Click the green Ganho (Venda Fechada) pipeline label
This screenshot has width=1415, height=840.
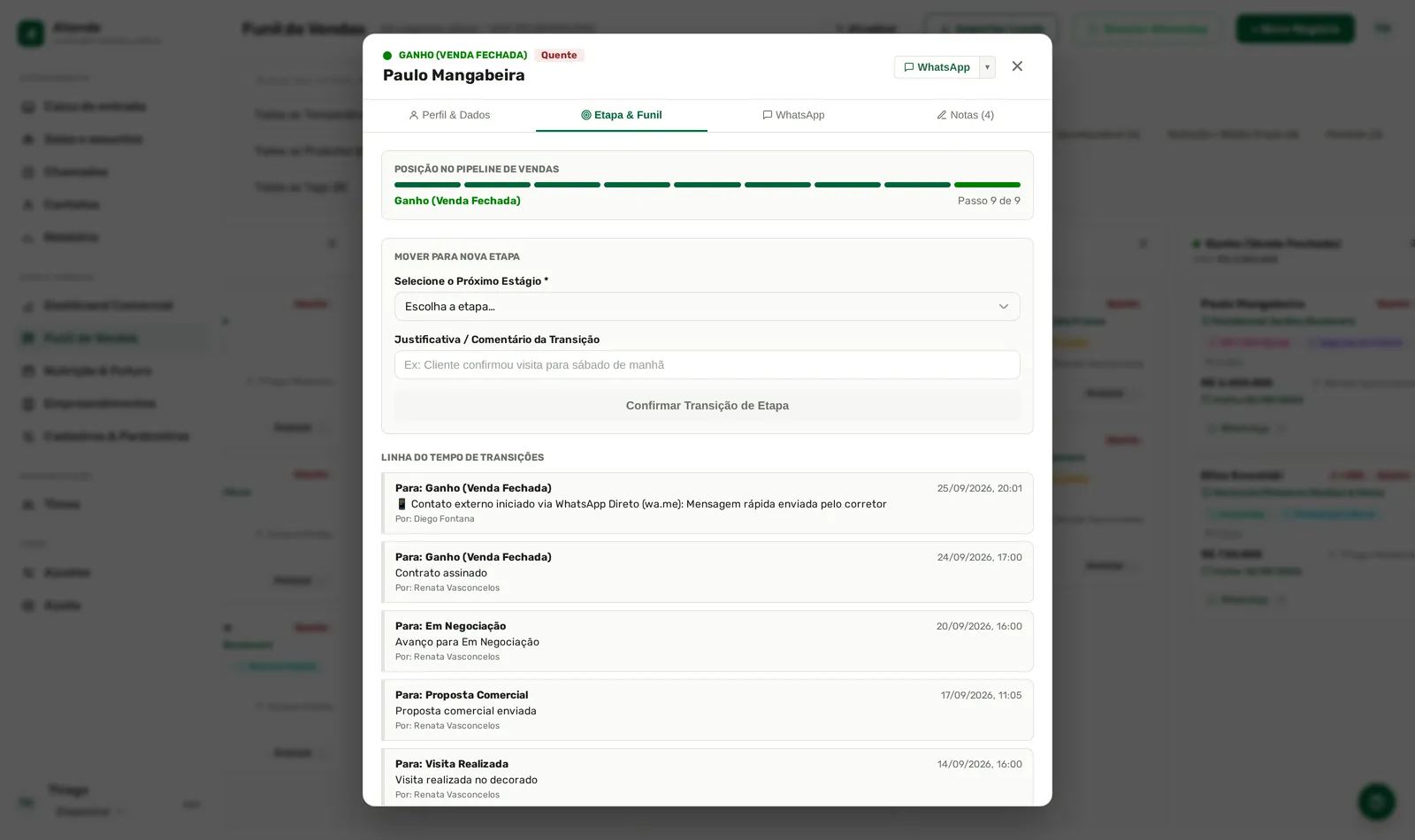(457, 201)
